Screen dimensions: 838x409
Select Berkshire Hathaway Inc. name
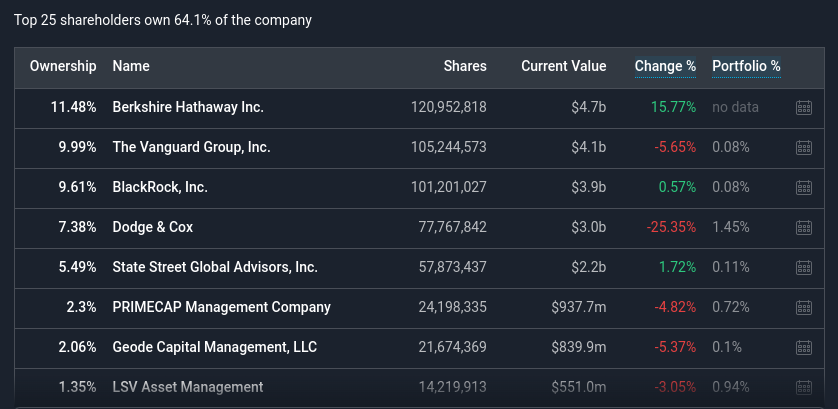188,107
